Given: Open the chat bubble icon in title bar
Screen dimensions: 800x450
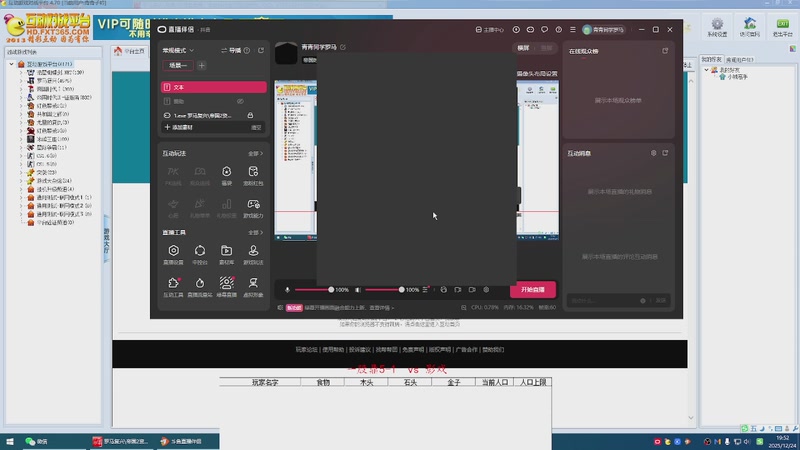Looking at the screenshot, I should (x=544, y=30).
